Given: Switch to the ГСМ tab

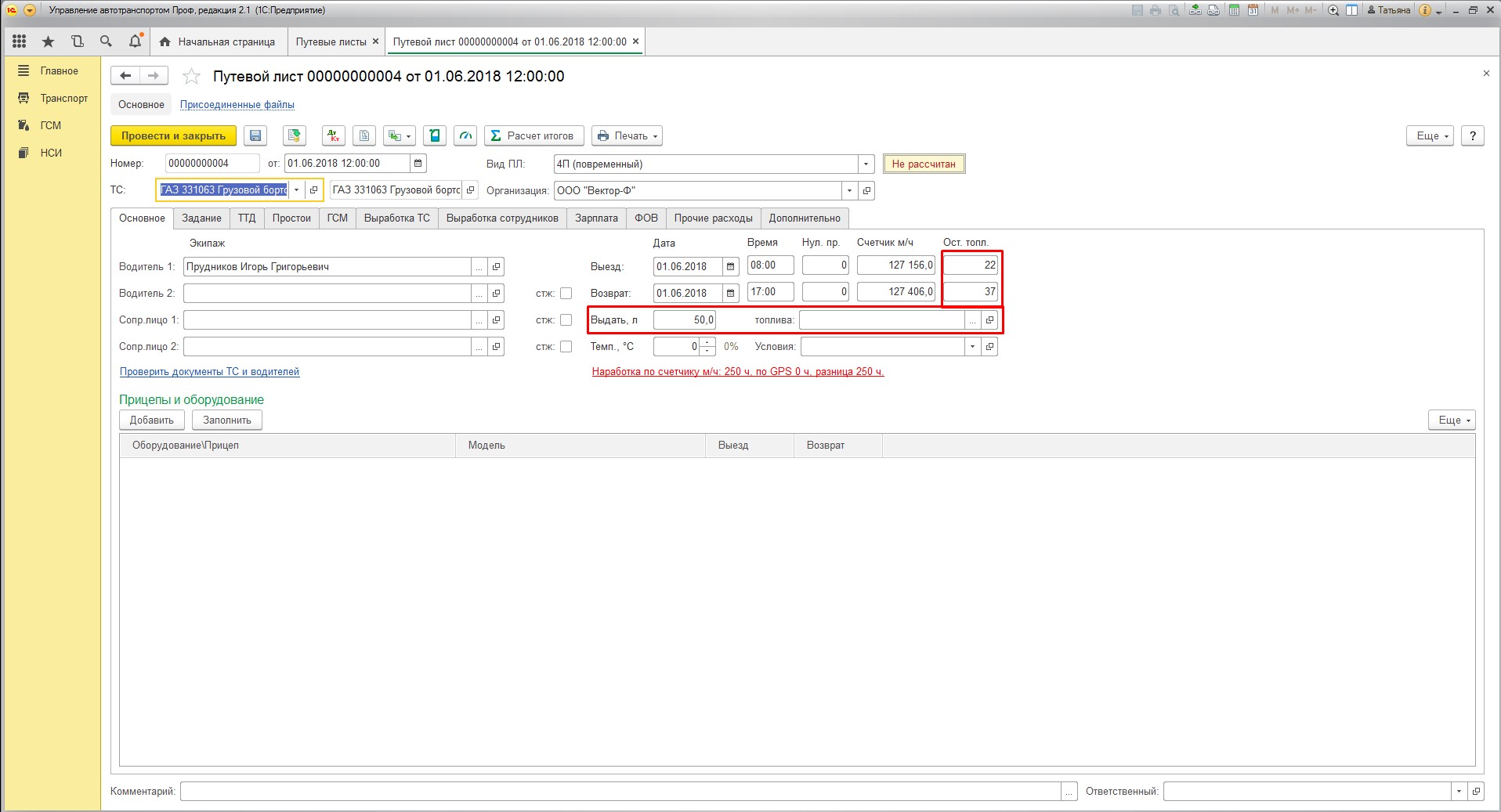Looking at the screenshot, I should click(x=337, y=218).
